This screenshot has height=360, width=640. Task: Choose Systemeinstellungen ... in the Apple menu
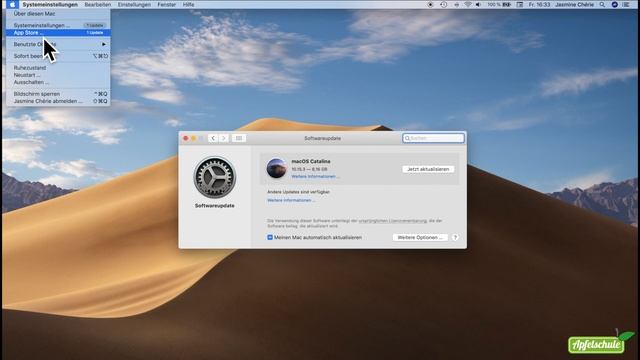(58, 25)
